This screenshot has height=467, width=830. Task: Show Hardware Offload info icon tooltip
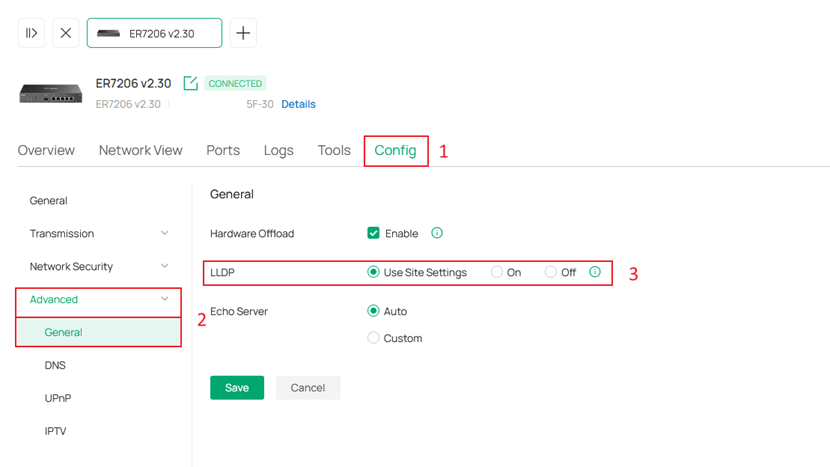point(437,233)
